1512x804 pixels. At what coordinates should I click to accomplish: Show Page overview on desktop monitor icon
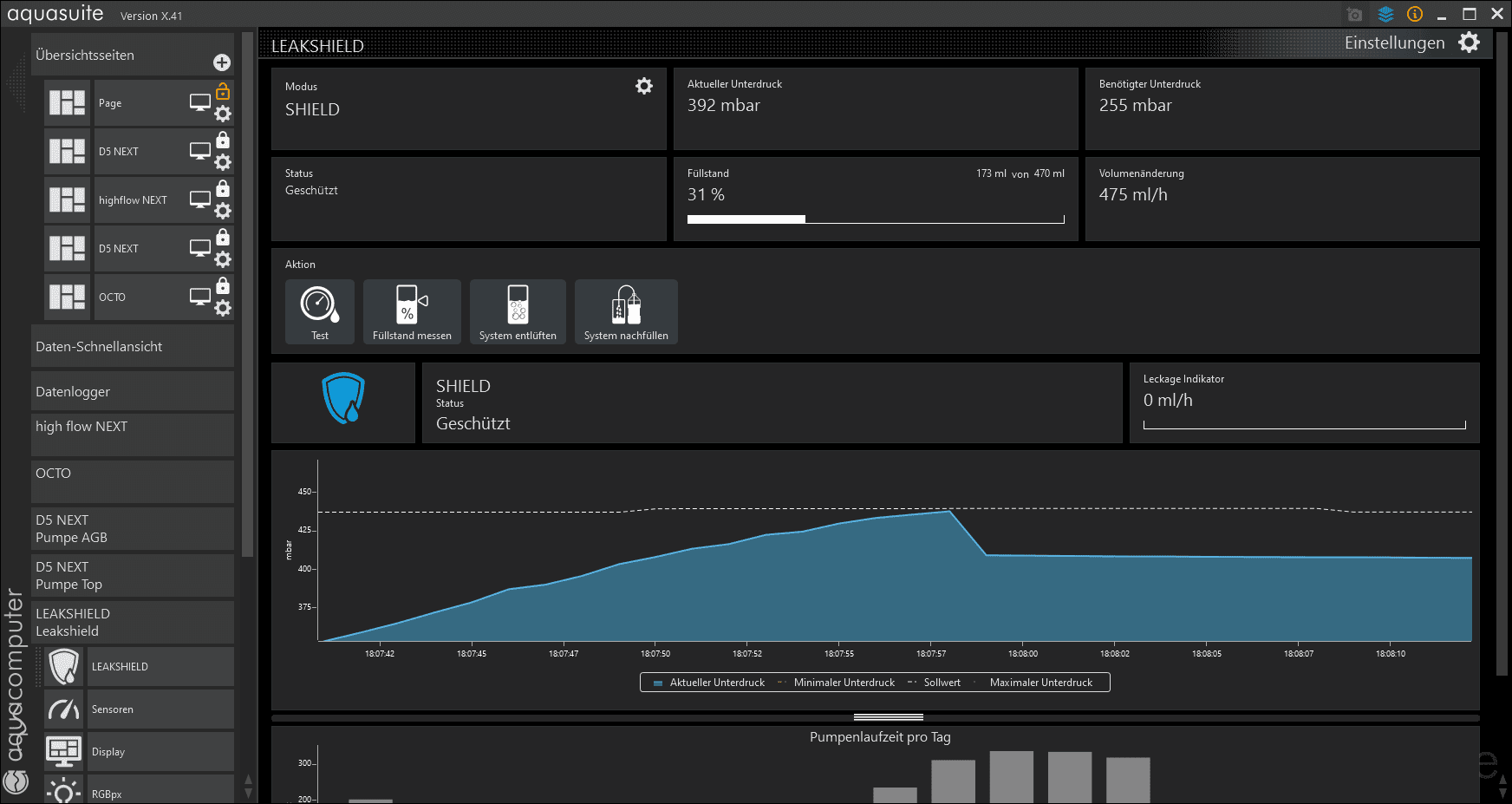coord(200,102)
